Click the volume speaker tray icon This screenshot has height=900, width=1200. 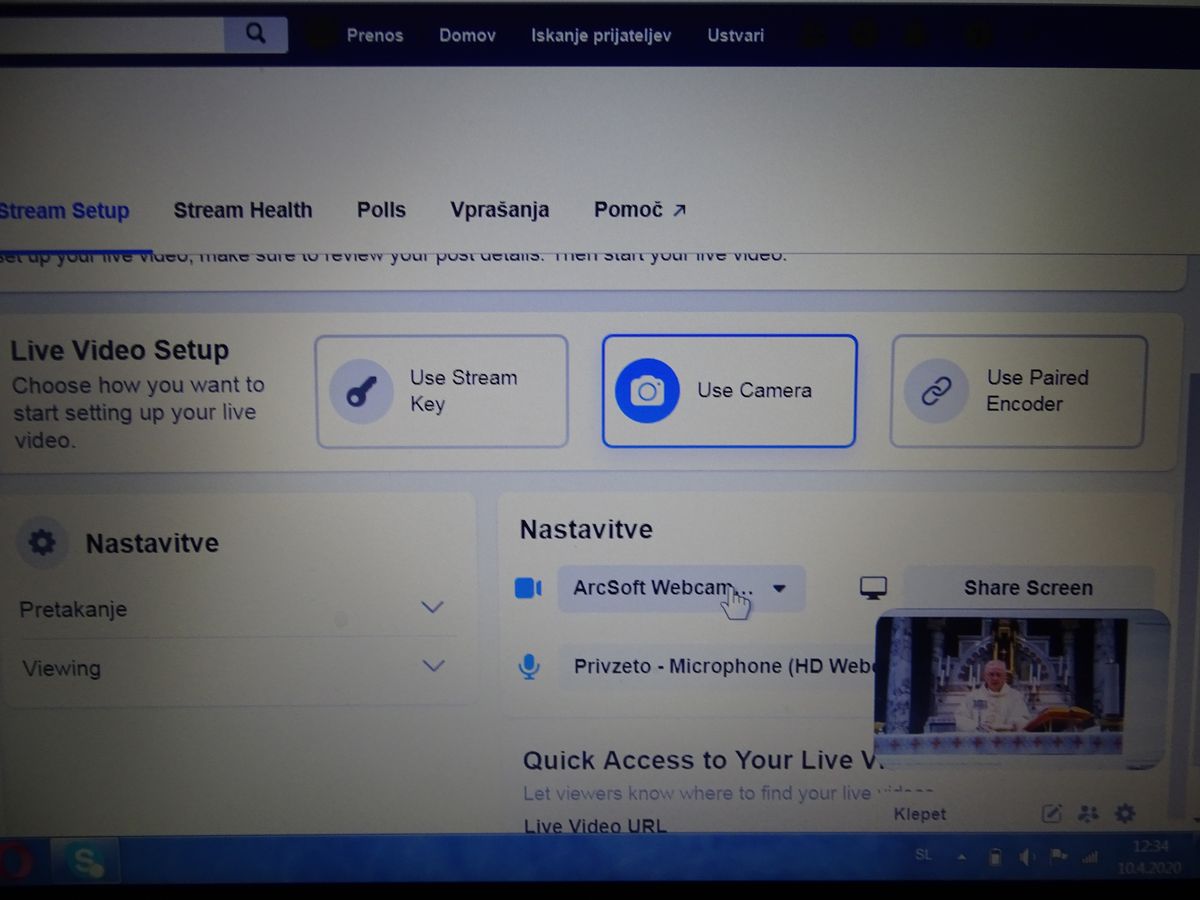1026,857
